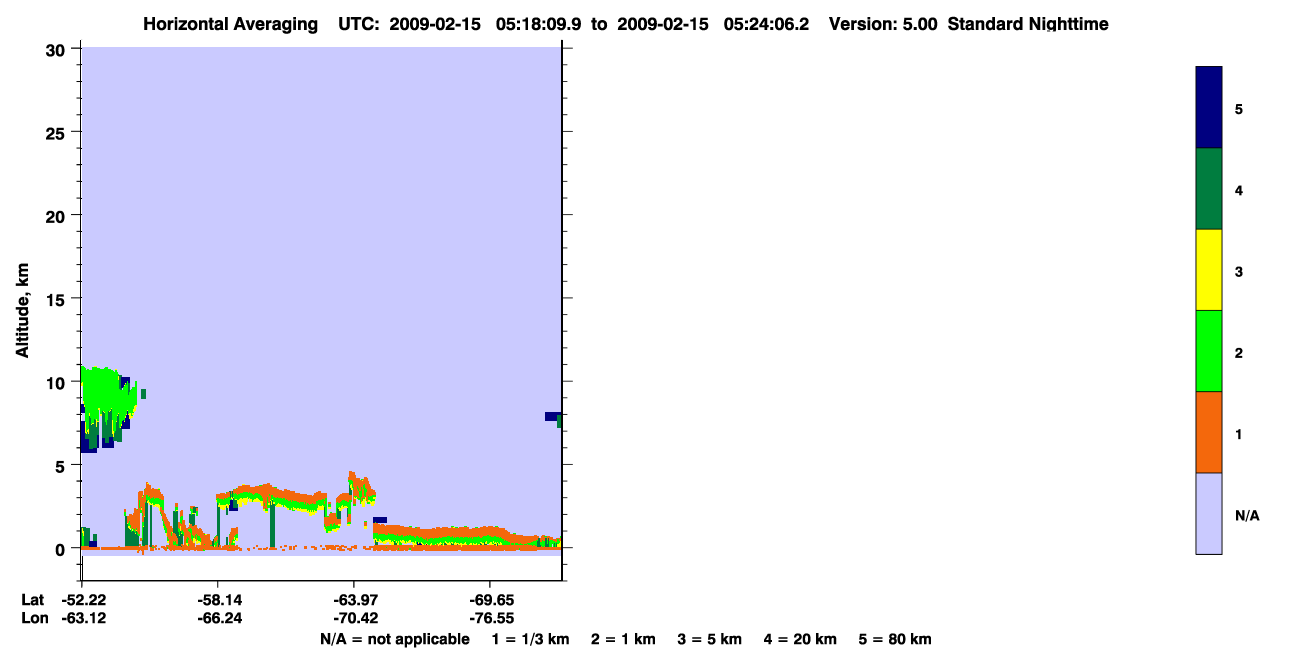Screen dimensions: 1300x667
Task: Click the 20 altitude tick label
Action: coord(57,215)
